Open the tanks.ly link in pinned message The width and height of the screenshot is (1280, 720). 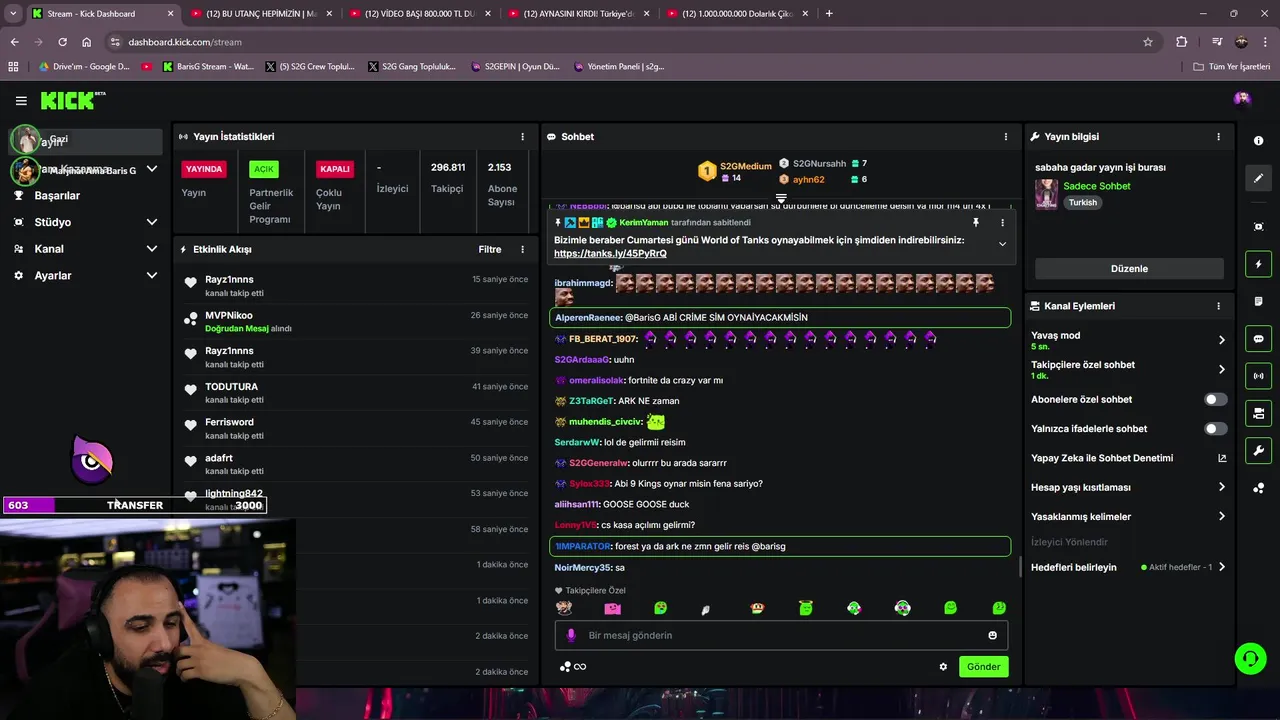click(x=610, y=254)
